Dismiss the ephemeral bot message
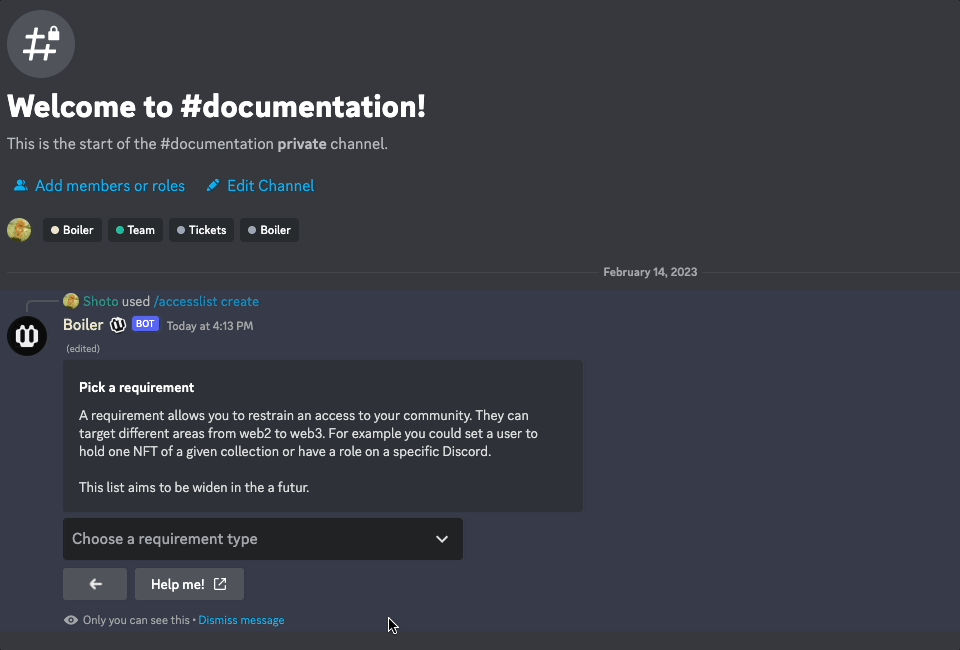960x650 pixels. point(241,620)
